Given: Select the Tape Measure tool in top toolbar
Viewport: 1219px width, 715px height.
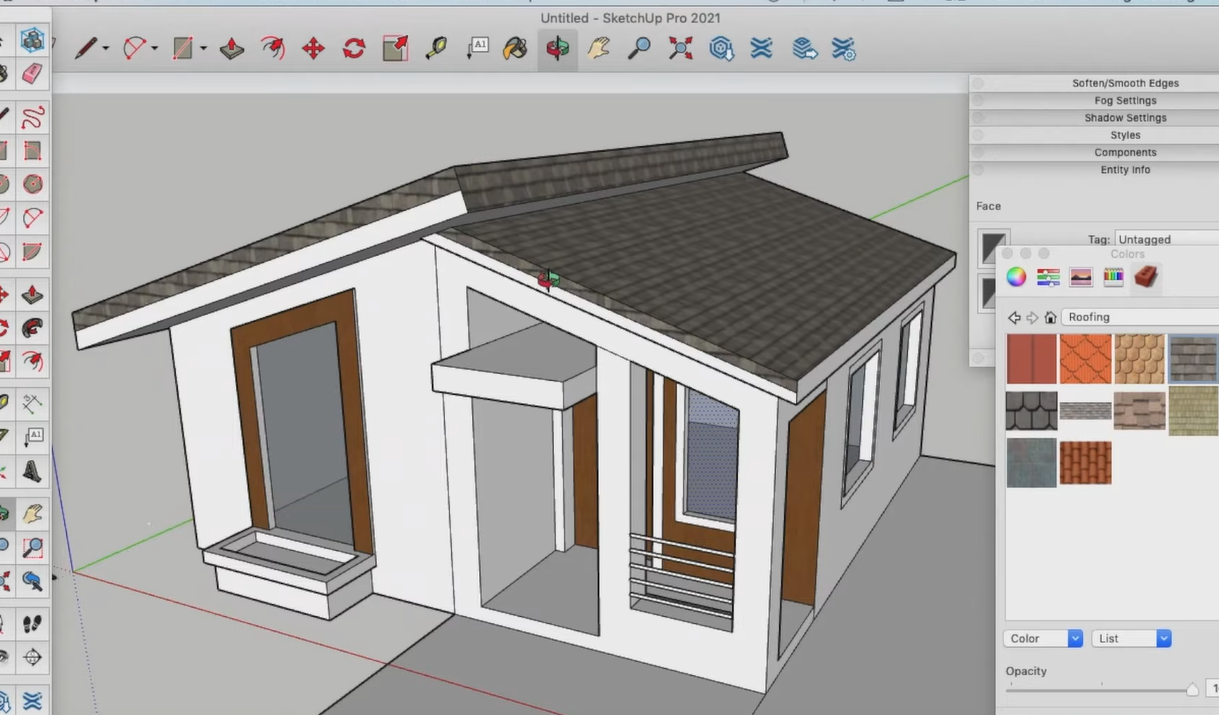Looking at the screenshot, I should coord(436,48).
